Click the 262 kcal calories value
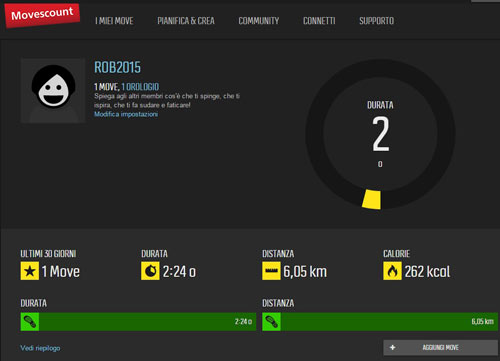Viewport: 500px width, 361px height. pyautogui.click(x=427, y=272)
